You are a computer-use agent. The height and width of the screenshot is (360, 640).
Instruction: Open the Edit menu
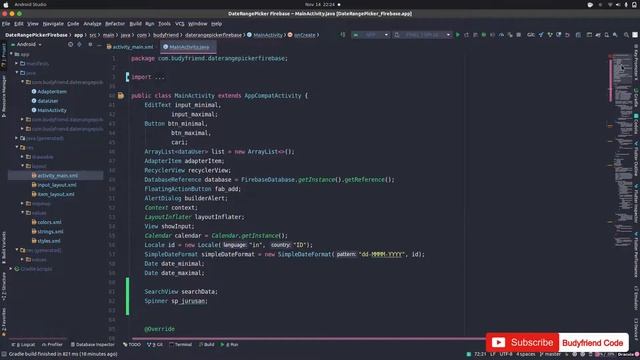pos(19,24)
